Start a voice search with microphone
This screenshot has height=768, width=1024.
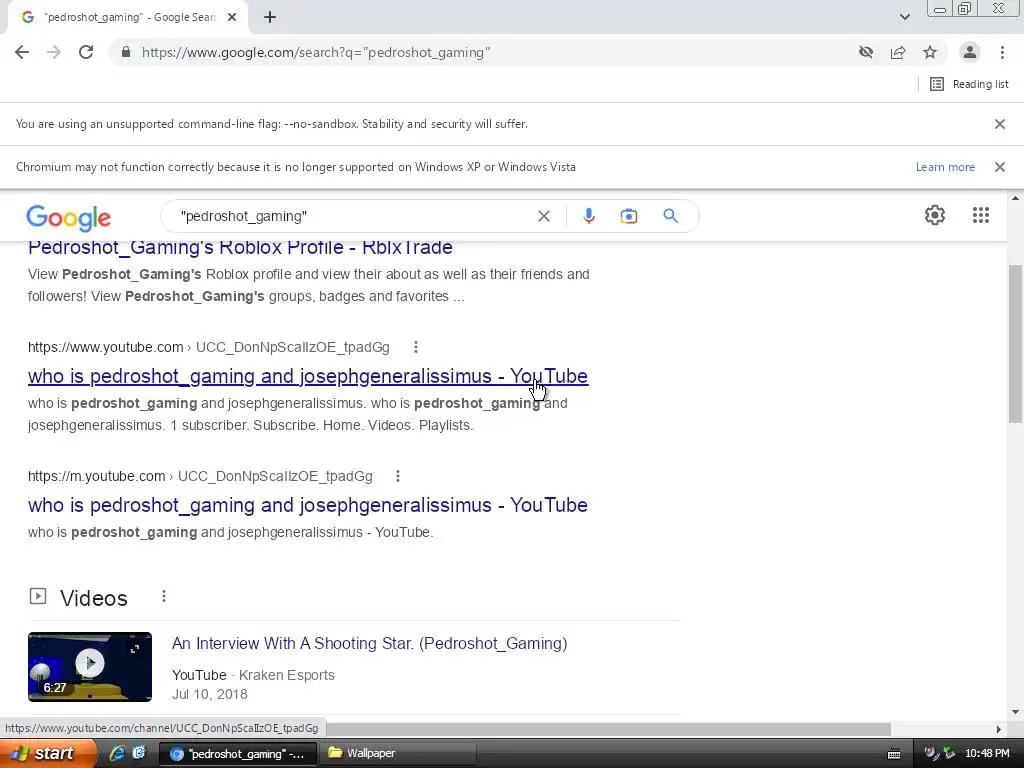click(x=588, y=216)
